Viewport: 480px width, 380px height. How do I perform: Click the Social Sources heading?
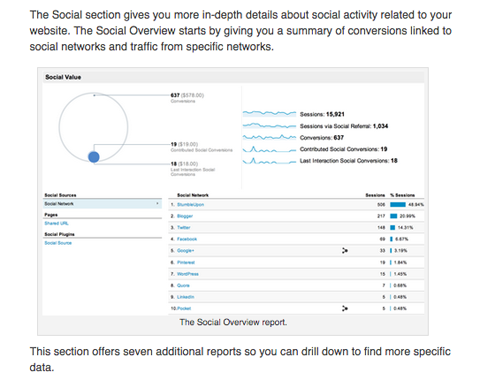point(60,195)
